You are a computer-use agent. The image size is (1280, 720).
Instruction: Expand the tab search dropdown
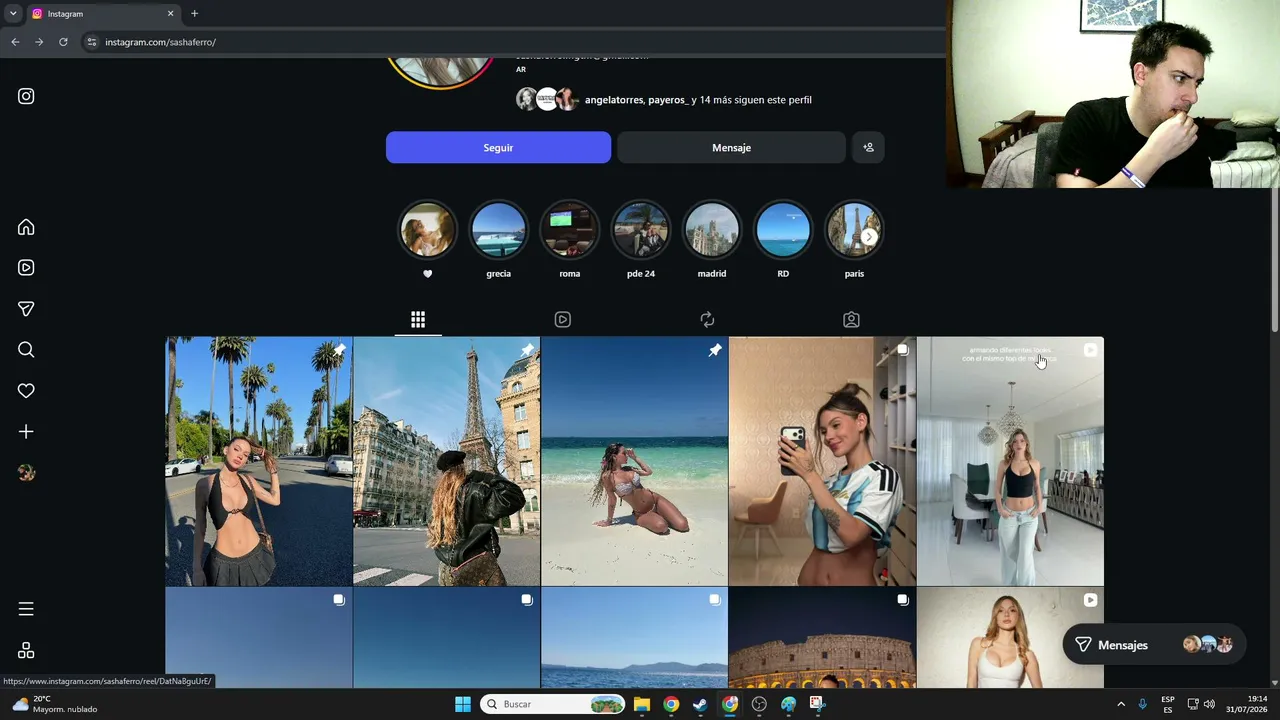12,14
